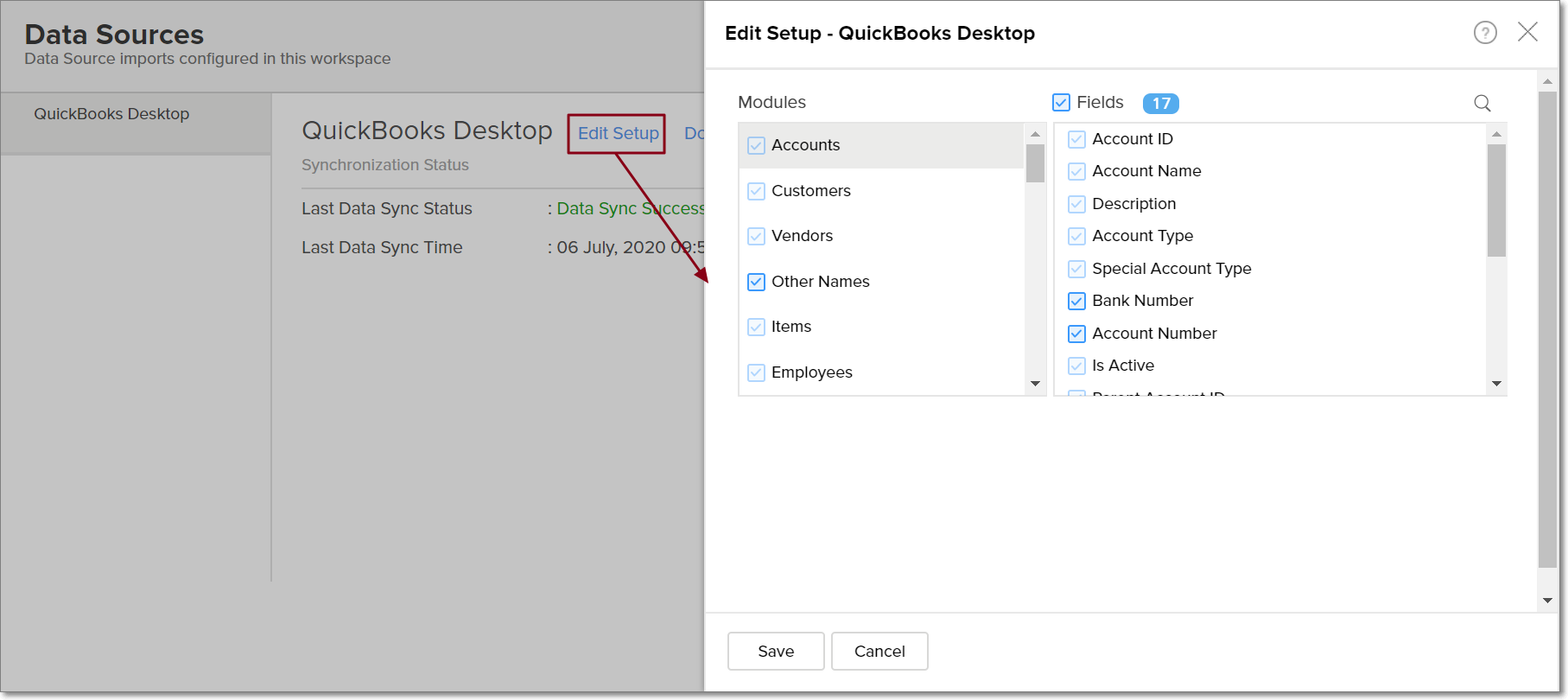Open the Edit Setup link
This screenshot has height=700, width=1568.
point(618,133)
